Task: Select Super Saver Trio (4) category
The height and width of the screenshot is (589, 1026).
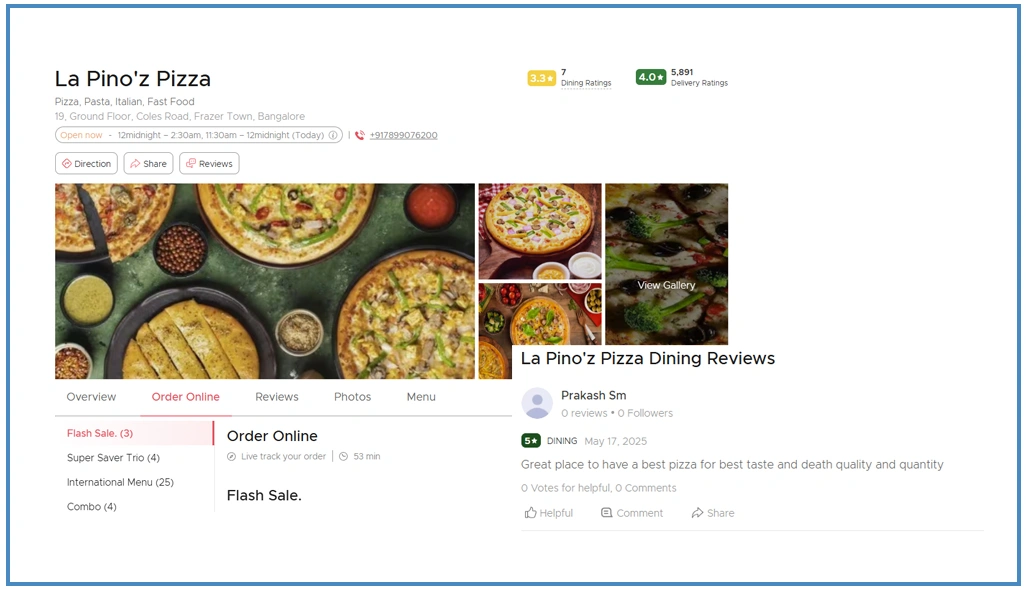Action: tap(113, 457)
